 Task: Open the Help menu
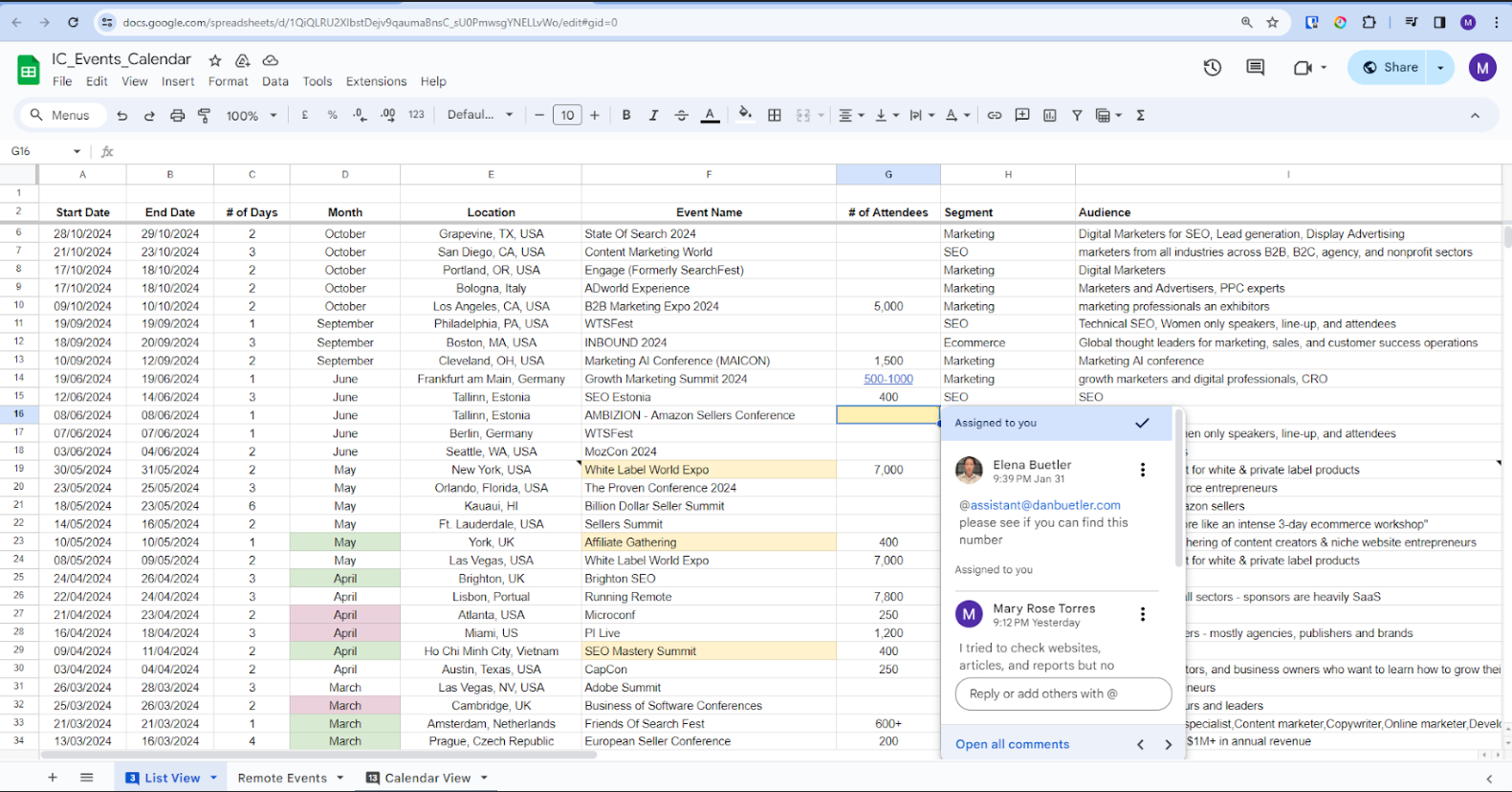pyautogui.click(x=433, y=81)
